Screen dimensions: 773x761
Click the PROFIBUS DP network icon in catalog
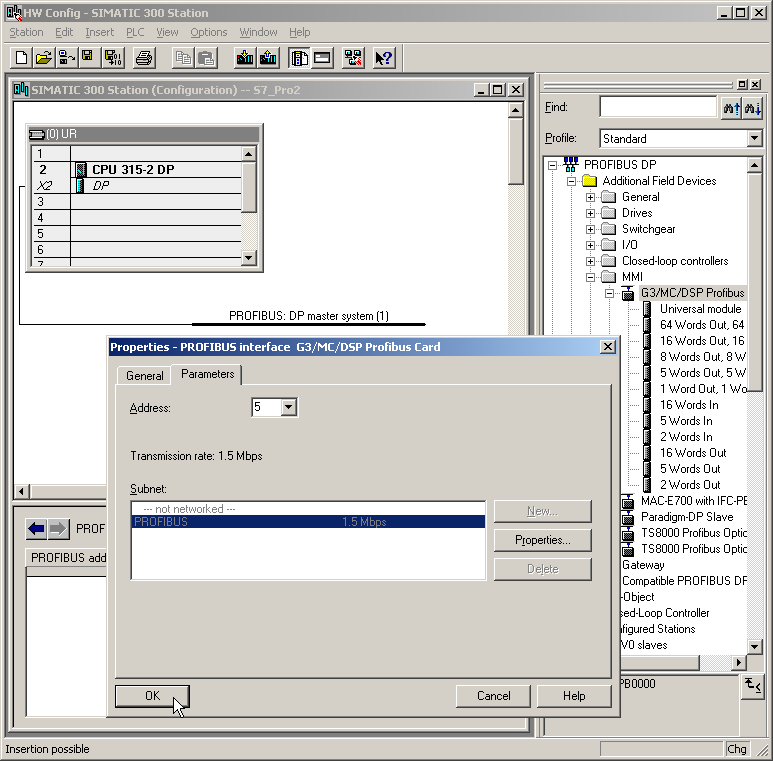[571, 164]
